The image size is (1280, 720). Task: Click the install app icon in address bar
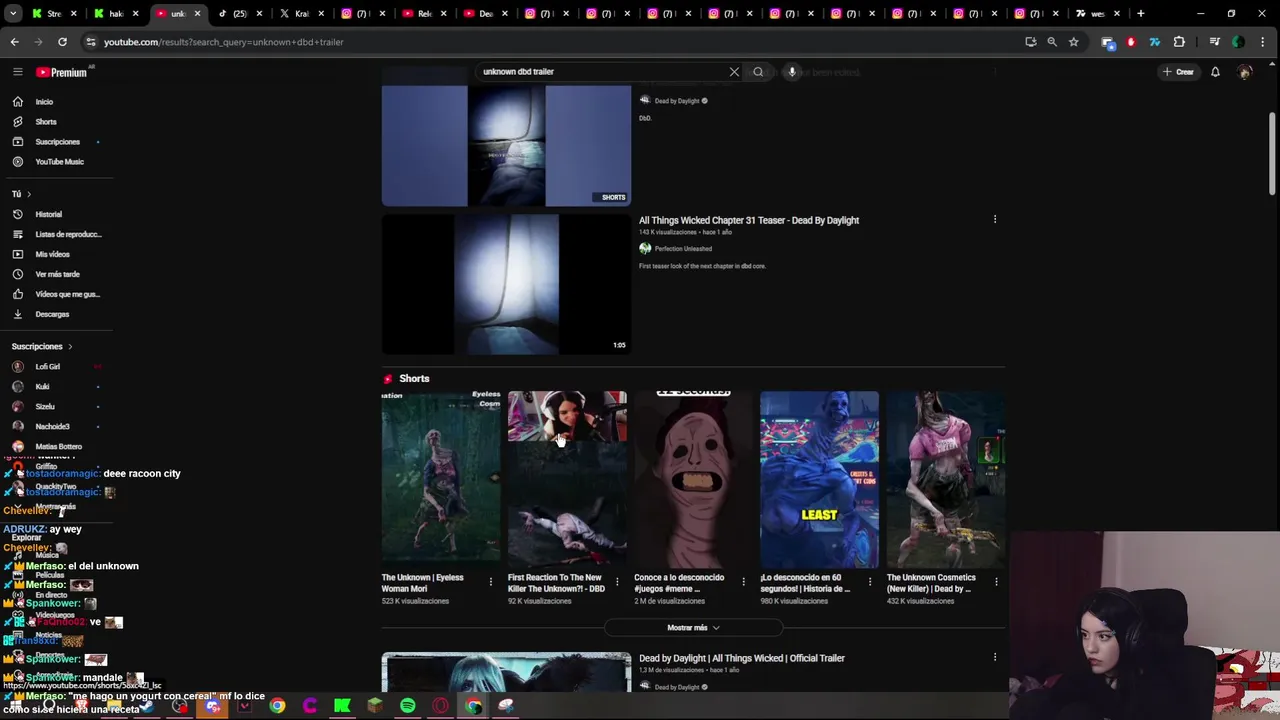(1031, 42)
